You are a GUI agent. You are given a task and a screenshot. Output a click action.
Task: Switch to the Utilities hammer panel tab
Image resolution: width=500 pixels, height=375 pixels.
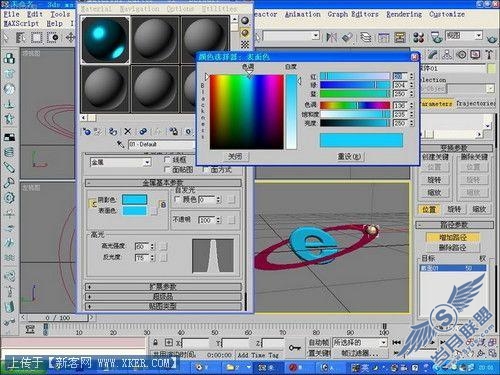pyautogui.click(x=489, y=54)
